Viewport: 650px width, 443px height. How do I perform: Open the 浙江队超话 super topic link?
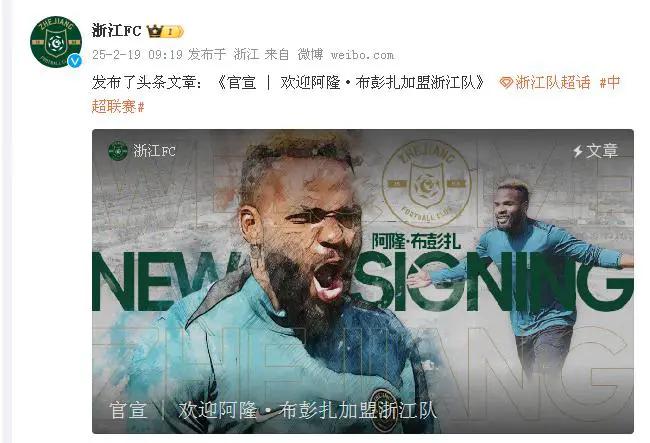[553, 82]
